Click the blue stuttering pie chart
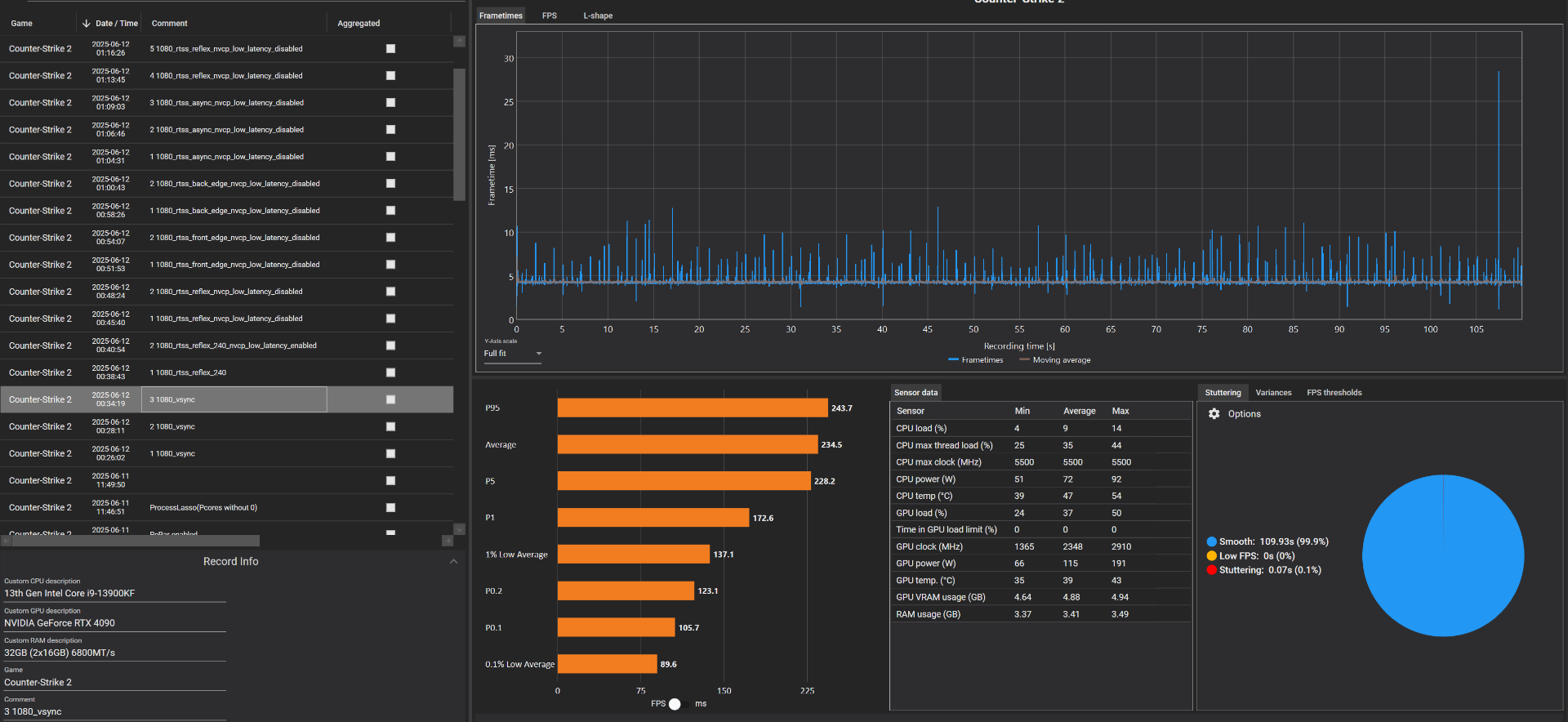 coord(1443,555)
